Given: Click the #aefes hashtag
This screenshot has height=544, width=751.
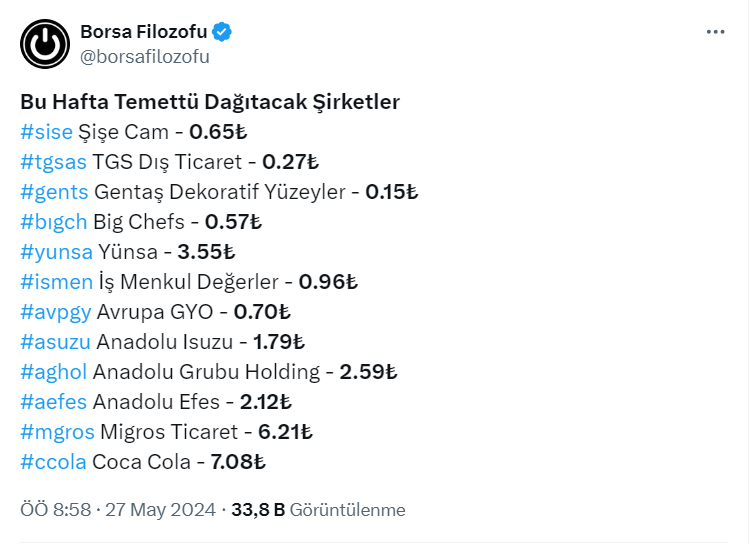Looking at the screenshot, I should [54, 402].
